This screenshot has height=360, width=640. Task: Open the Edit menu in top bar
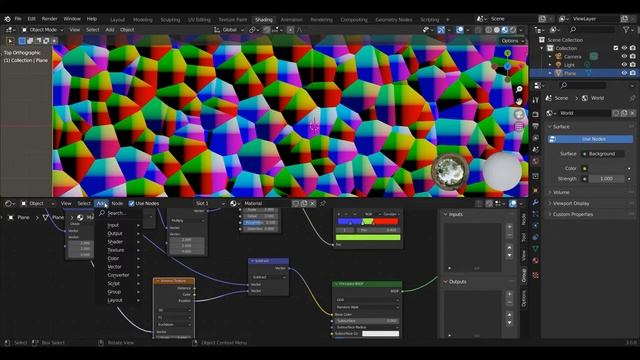click(31, 19)
